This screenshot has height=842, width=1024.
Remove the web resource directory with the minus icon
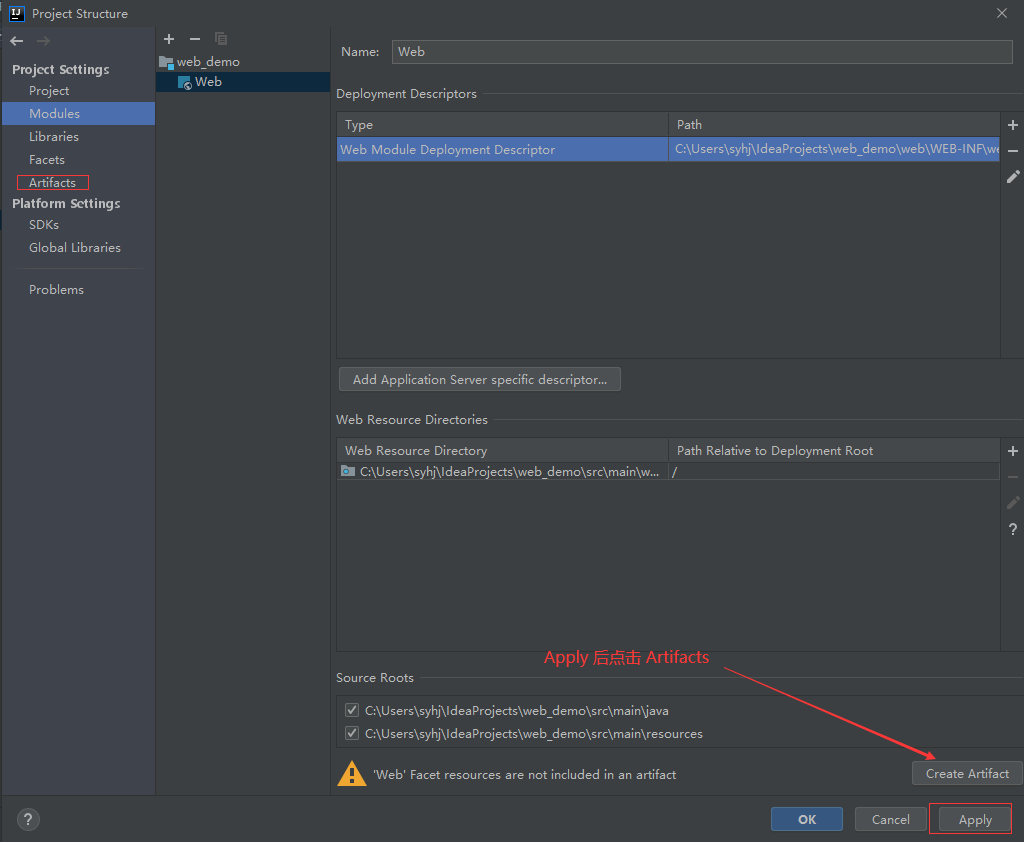[x=1013, y=477]
